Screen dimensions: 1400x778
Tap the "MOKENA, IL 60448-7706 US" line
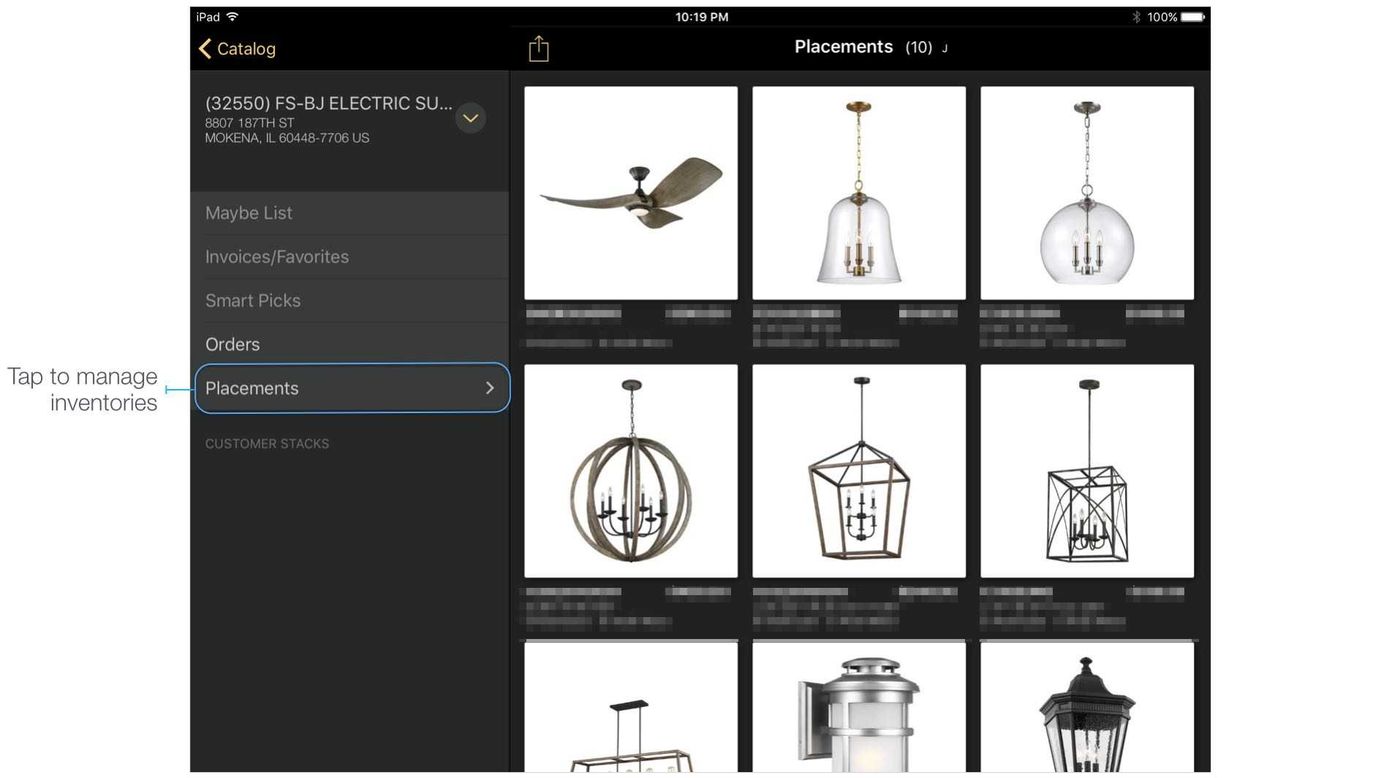pos(287,138)
